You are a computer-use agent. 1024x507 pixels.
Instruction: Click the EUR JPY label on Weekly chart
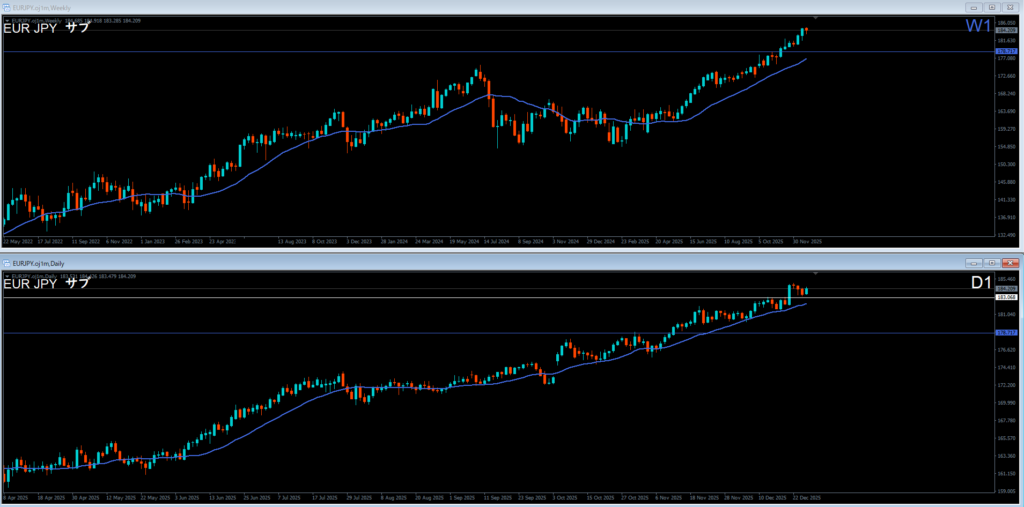tap(30, 28)
